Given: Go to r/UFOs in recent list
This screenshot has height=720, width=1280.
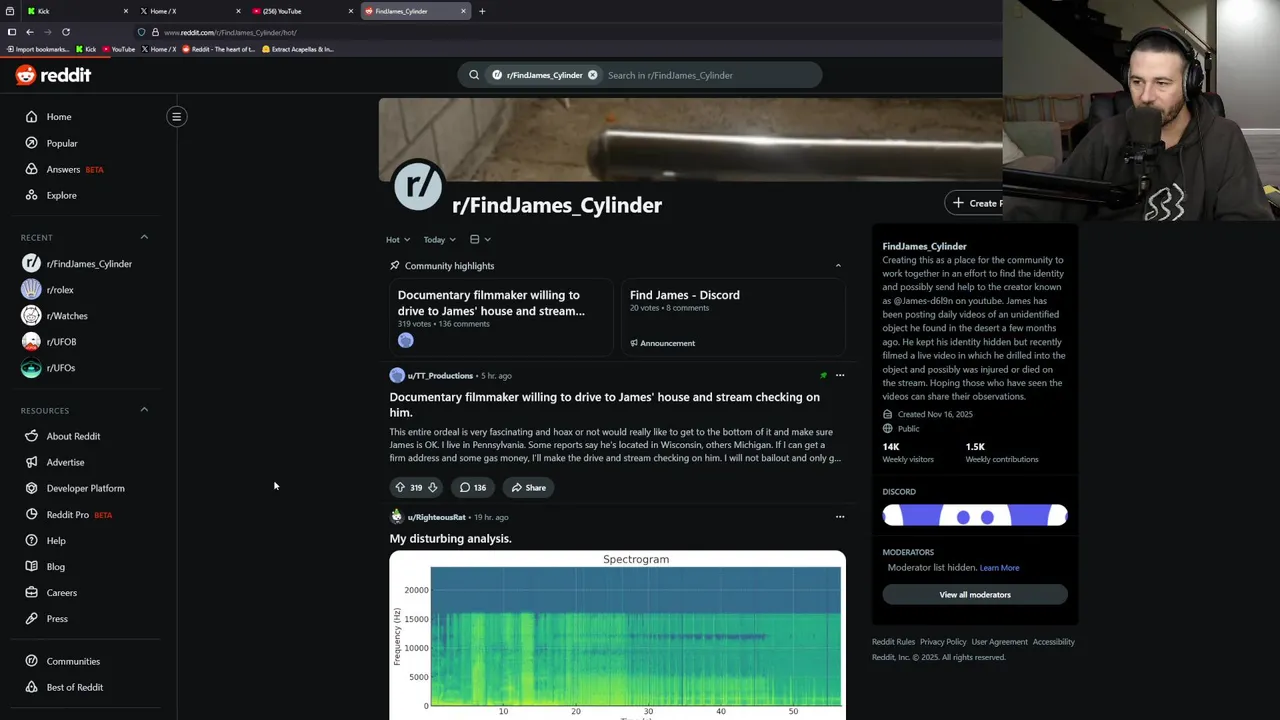Looking at the screenshot, I should click(61, 368).
